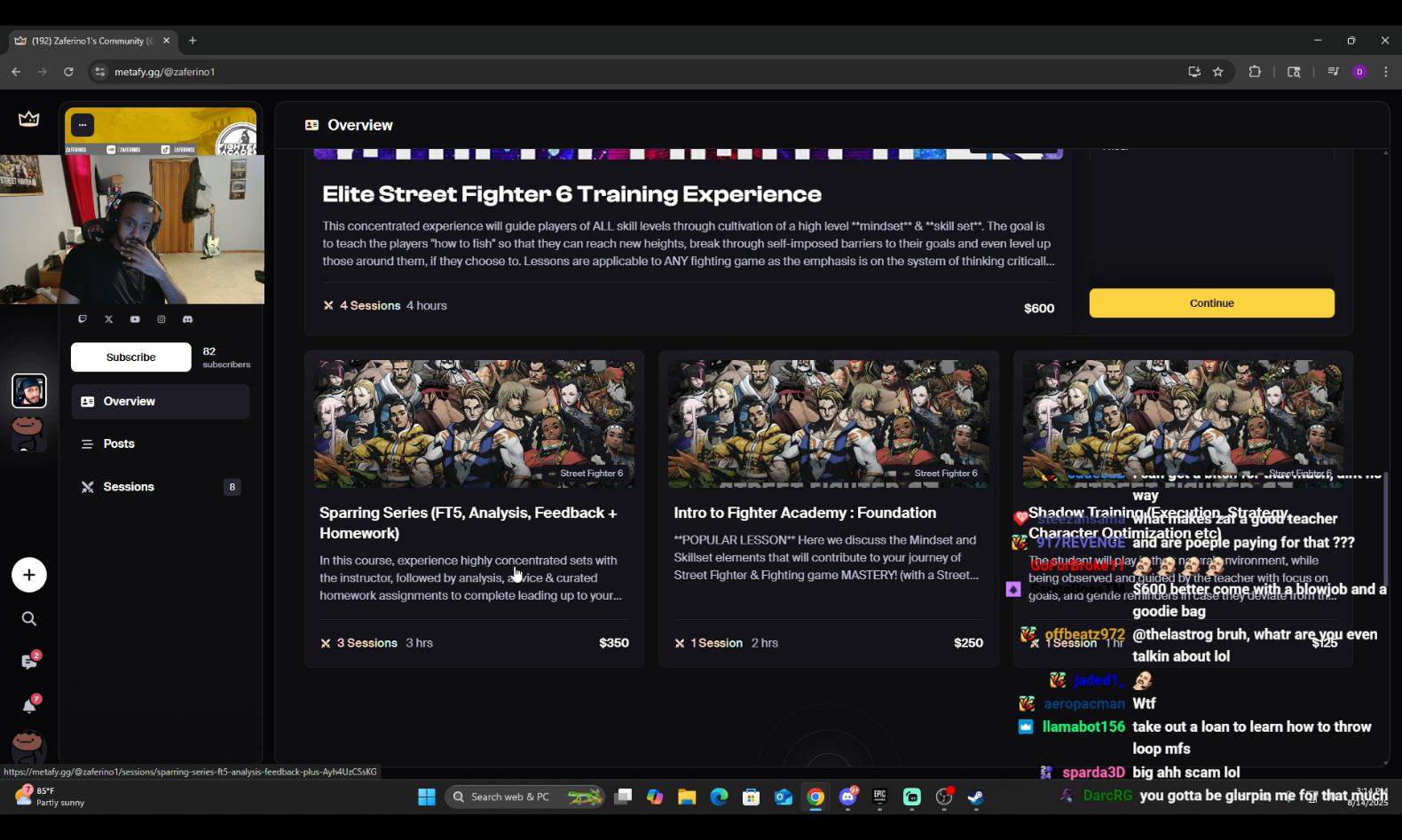The width and height of the screenshot is (1402, 840).
Task: Go back to the previous page
Action: coord(16,72)
